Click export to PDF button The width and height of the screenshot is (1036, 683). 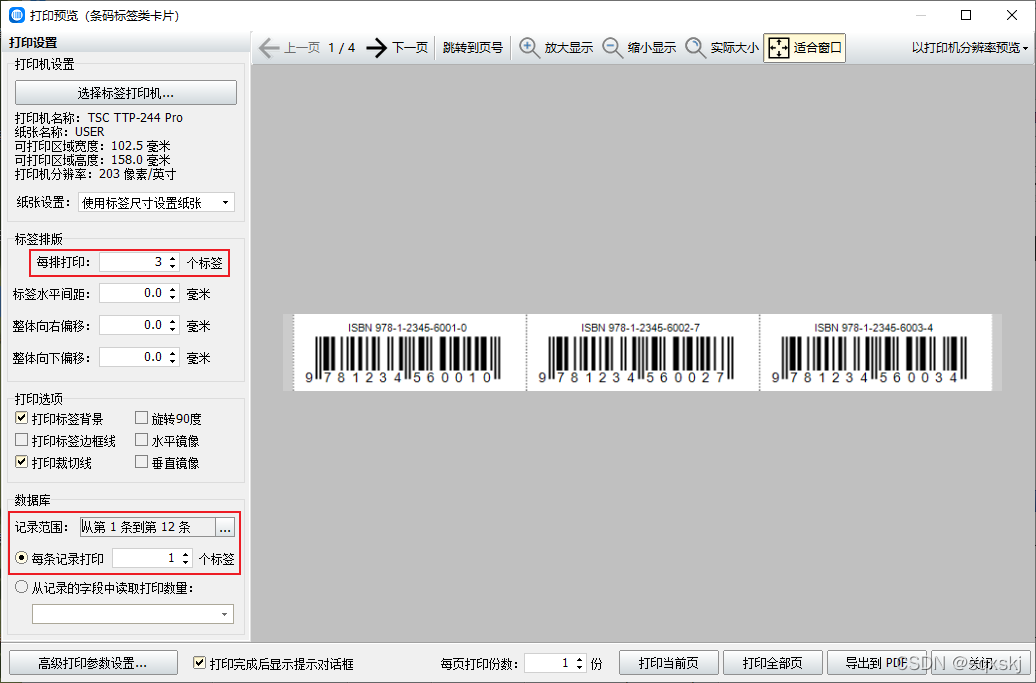877,663
